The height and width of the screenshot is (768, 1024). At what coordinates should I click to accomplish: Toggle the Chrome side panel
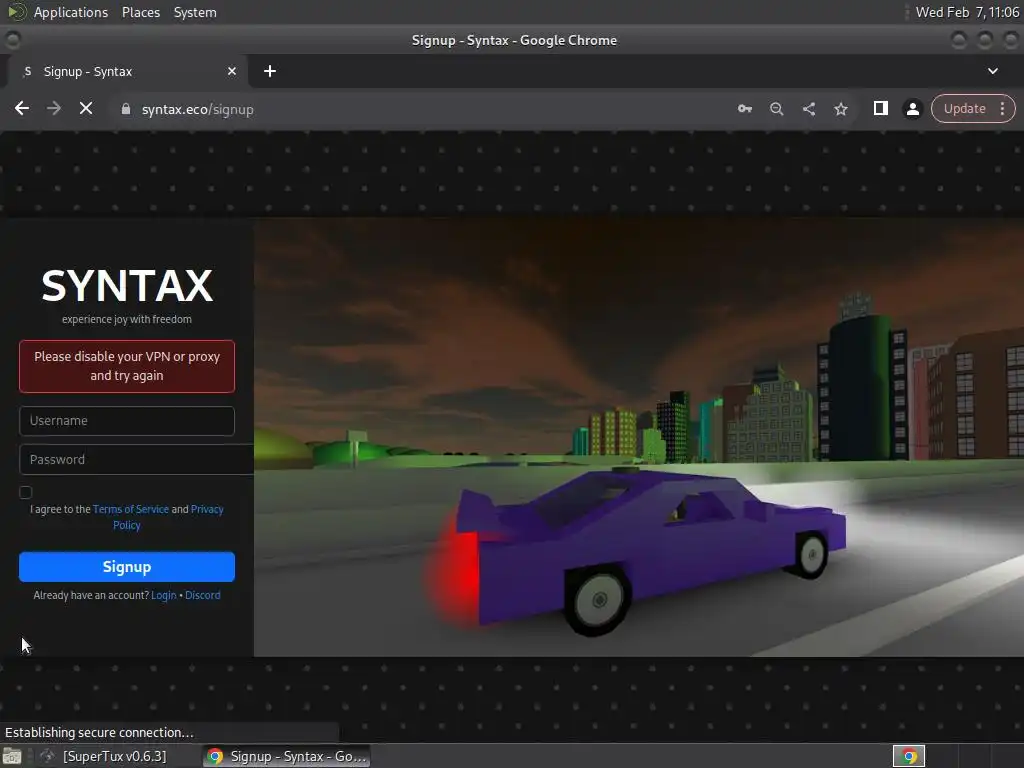(x=880, y=108)
